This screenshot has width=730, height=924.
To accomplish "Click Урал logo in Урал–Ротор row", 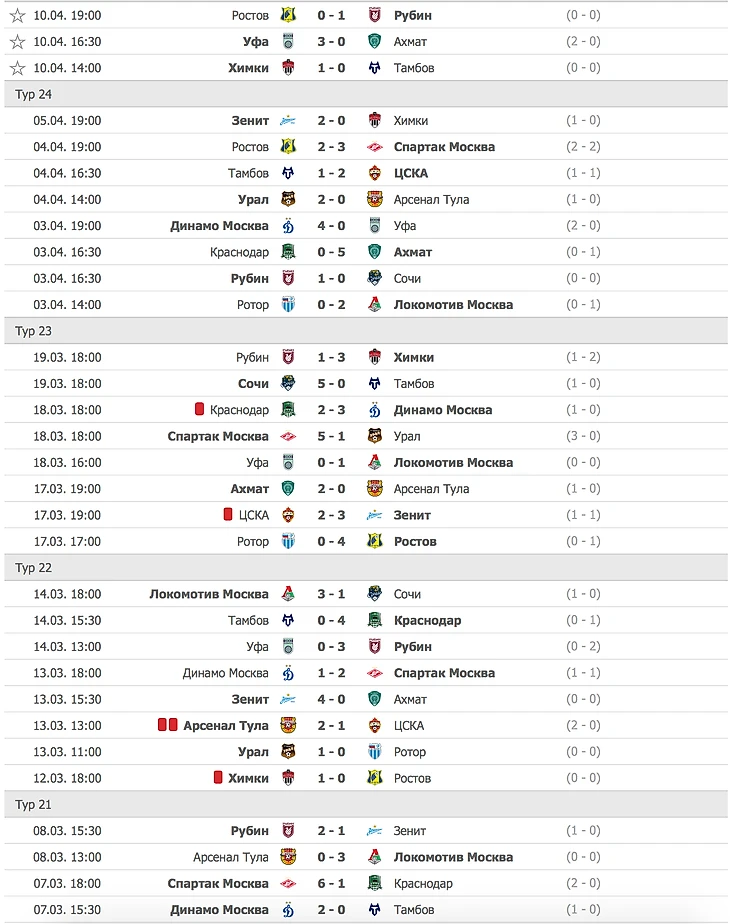I will (288, 752).
